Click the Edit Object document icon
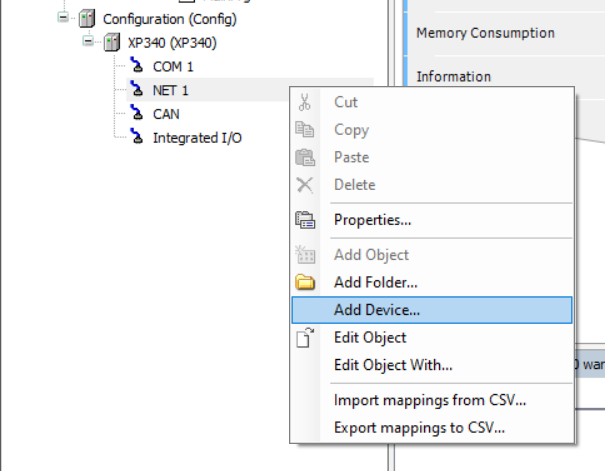 (x=306, y=338)
